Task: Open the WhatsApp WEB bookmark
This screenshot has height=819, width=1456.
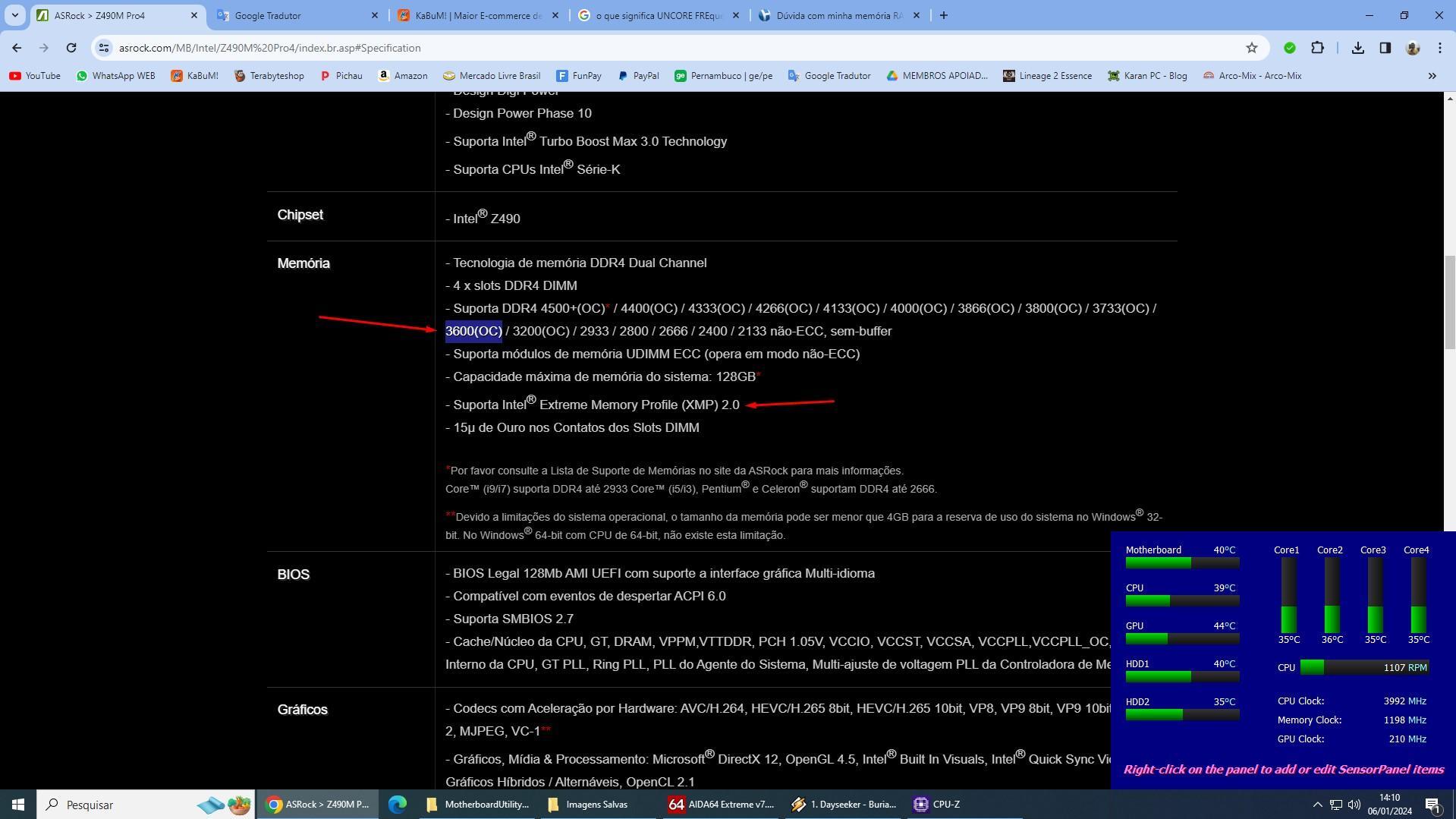Action: [x=115, y=76]
